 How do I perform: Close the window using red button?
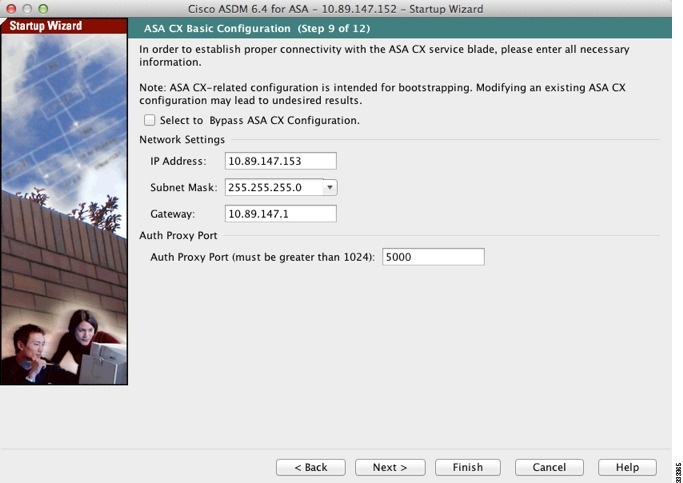(11, 9)
